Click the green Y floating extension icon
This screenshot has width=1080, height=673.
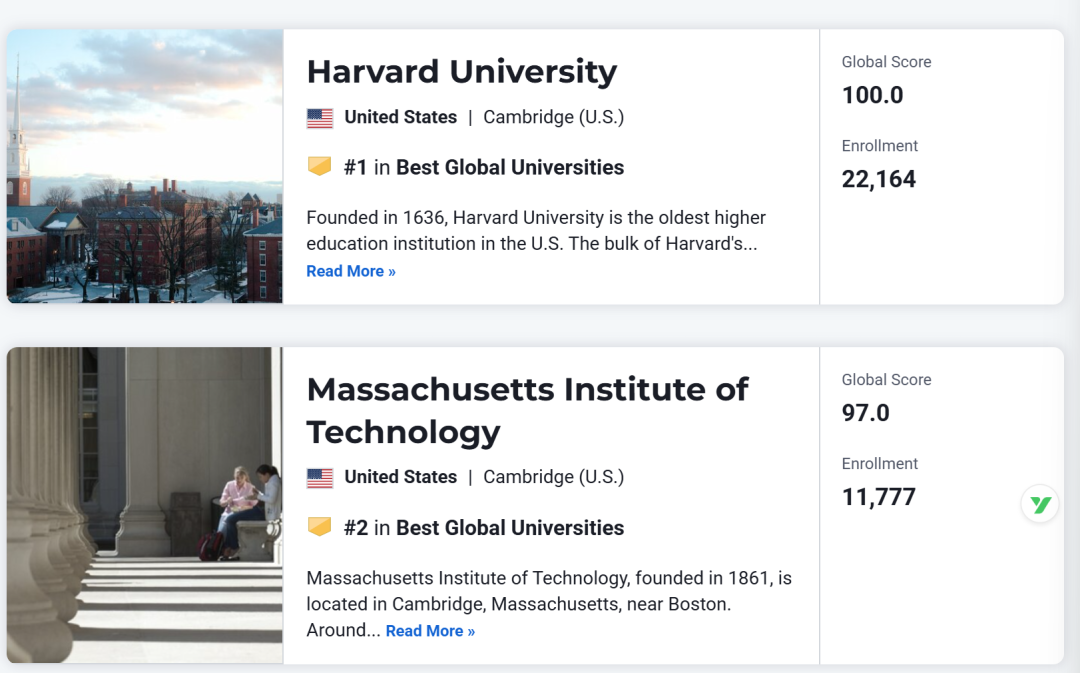(x=1040, y=504)
